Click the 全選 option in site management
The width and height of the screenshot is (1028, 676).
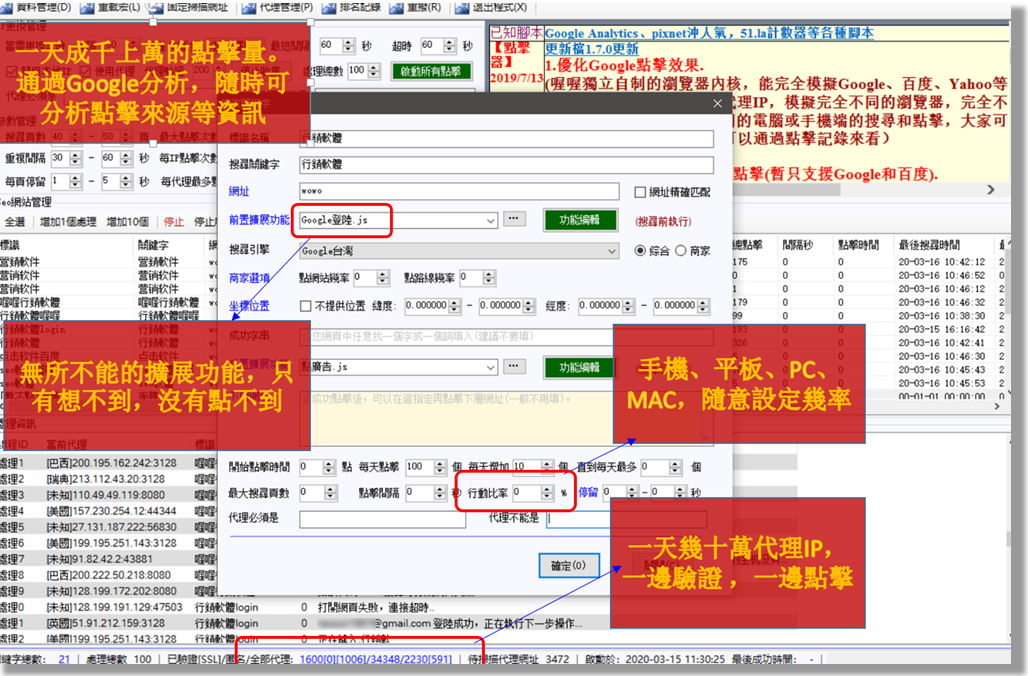[x=15, y=222]
